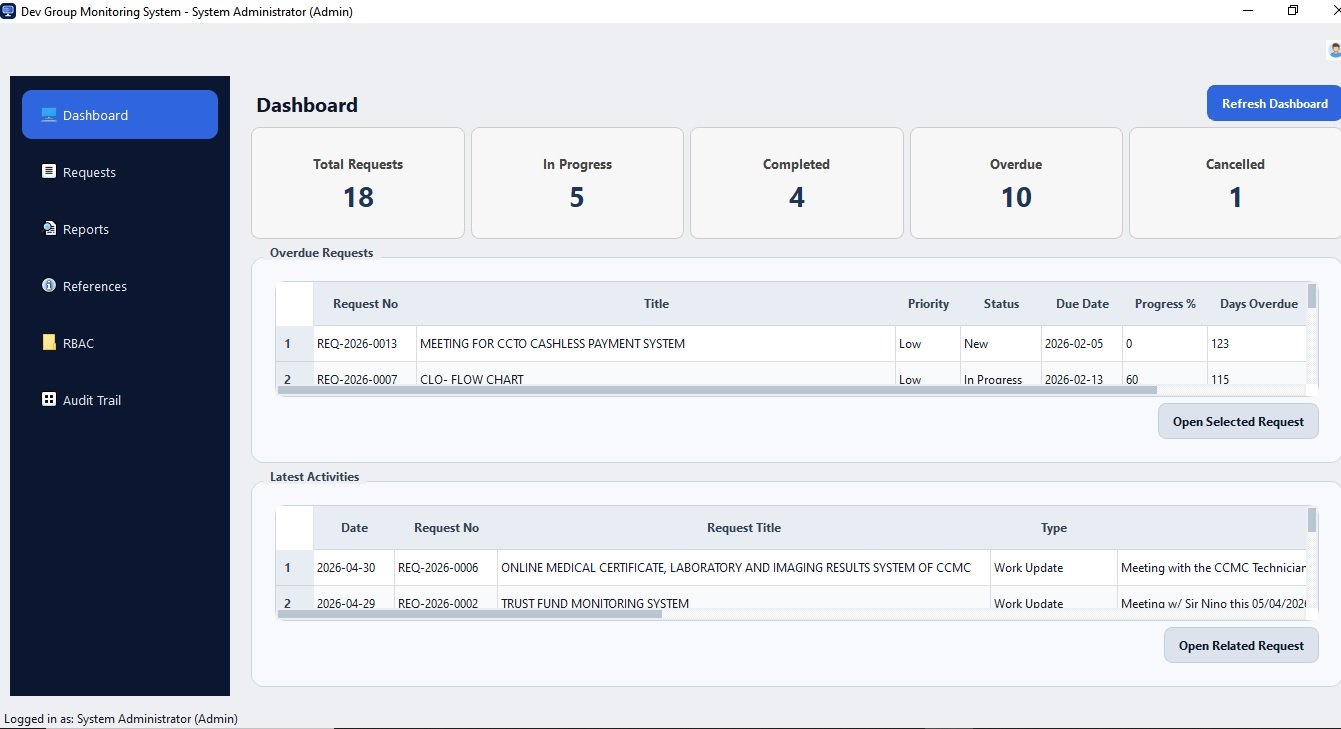Image resolution: width=1341 pixels, height=729 pixels.
Task: Select row header 1 in Latest Activities
Action: [295, 568]
